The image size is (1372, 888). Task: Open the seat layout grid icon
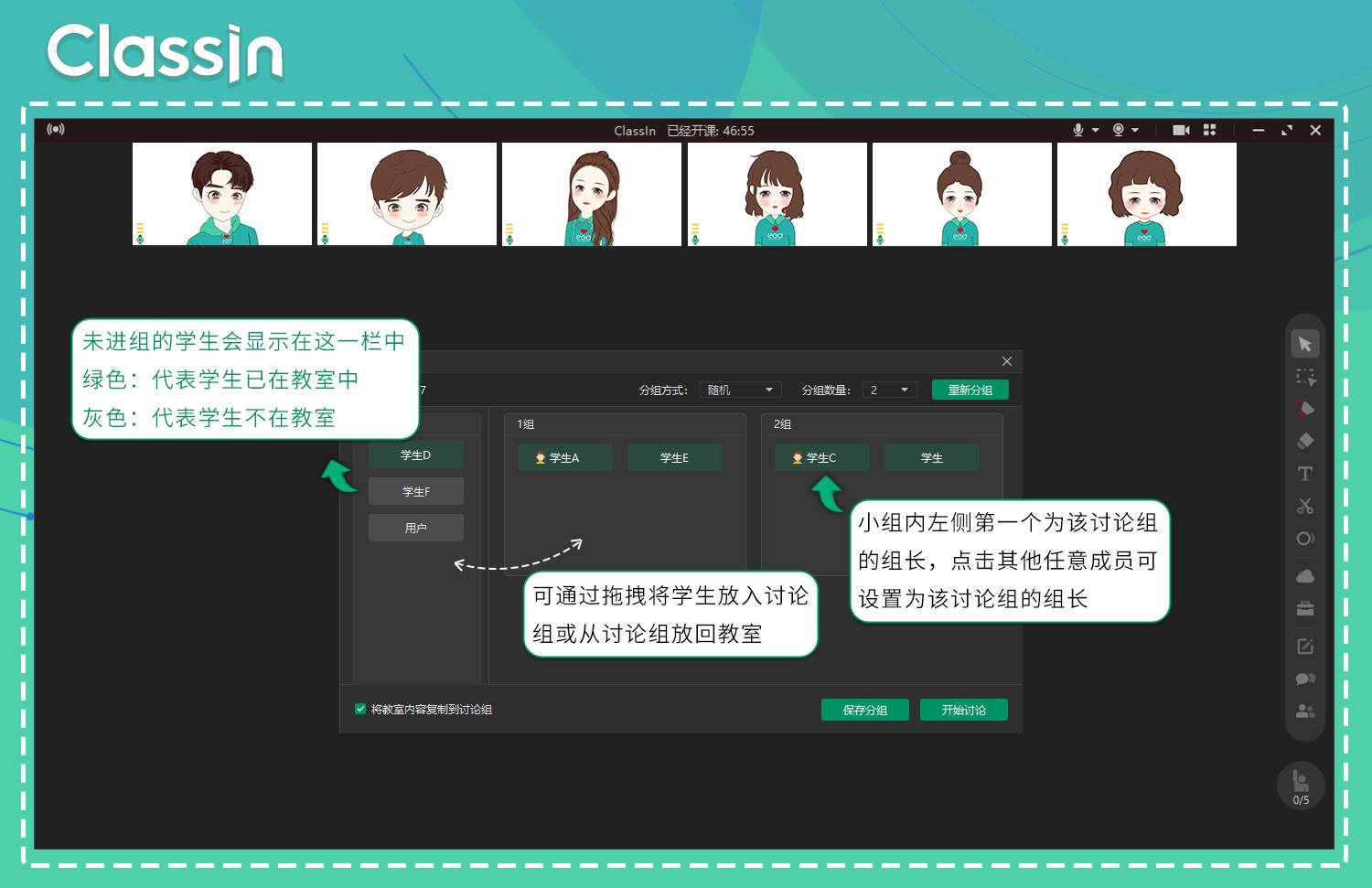[1209, 130]
